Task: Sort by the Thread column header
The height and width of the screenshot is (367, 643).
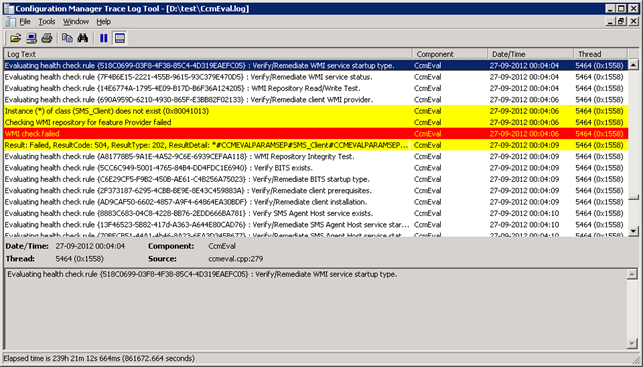Action: (x=601, y=54)
